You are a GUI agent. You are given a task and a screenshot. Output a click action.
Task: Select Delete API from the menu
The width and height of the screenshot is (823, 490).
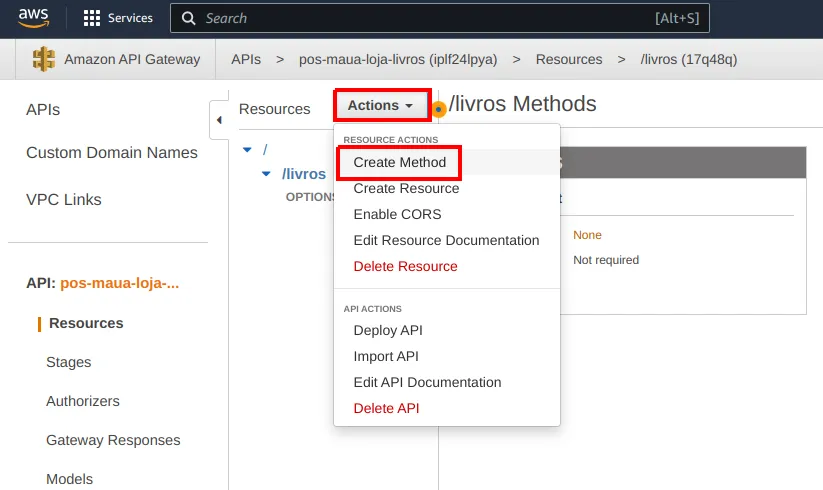click(386, 409)
